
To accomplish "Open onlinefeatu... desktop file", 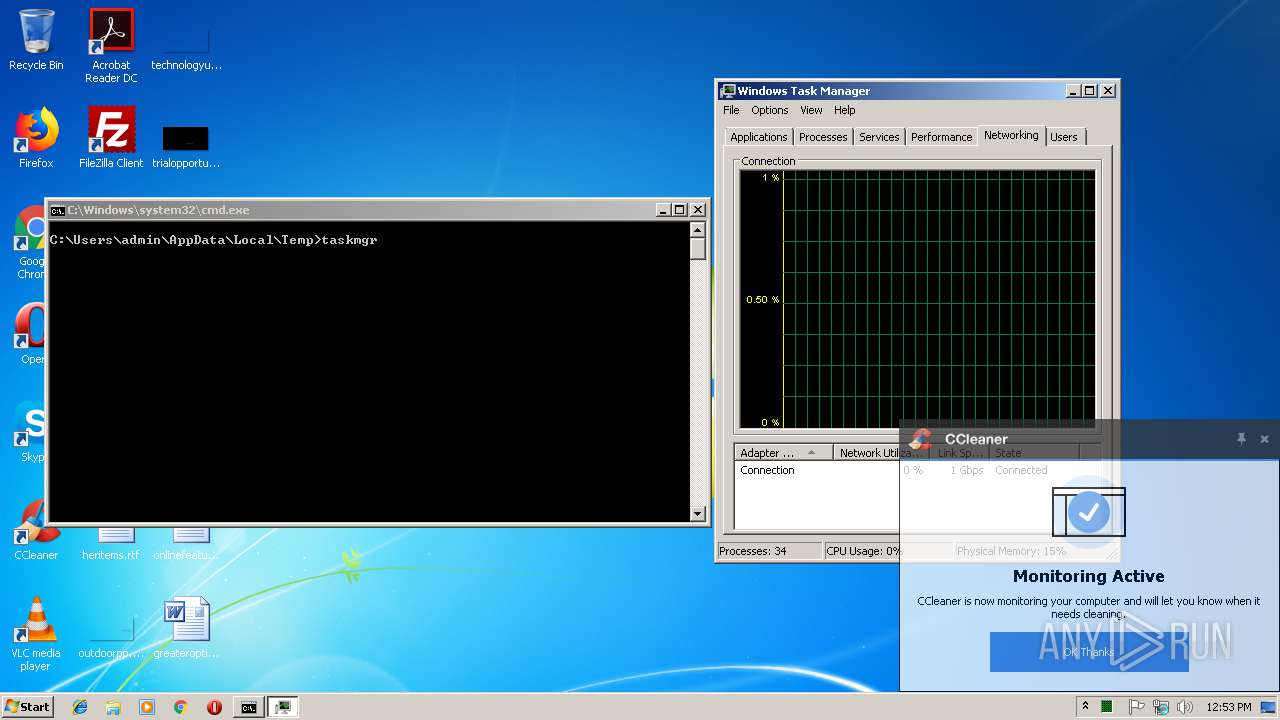I will coord(186,542).
